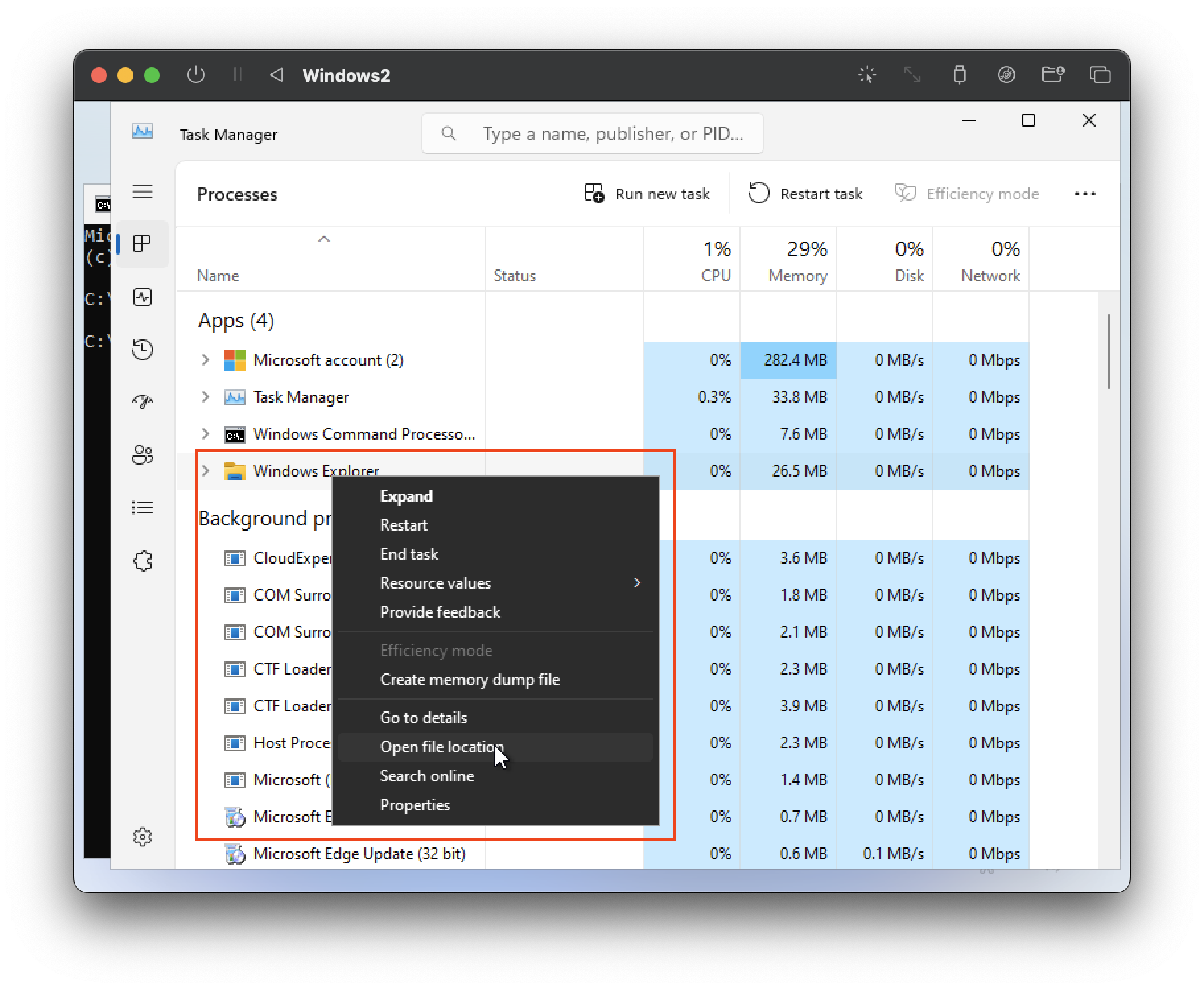Expand the Windows Command Processor row
Viewport: 1204px width, 990px height.
205,434
